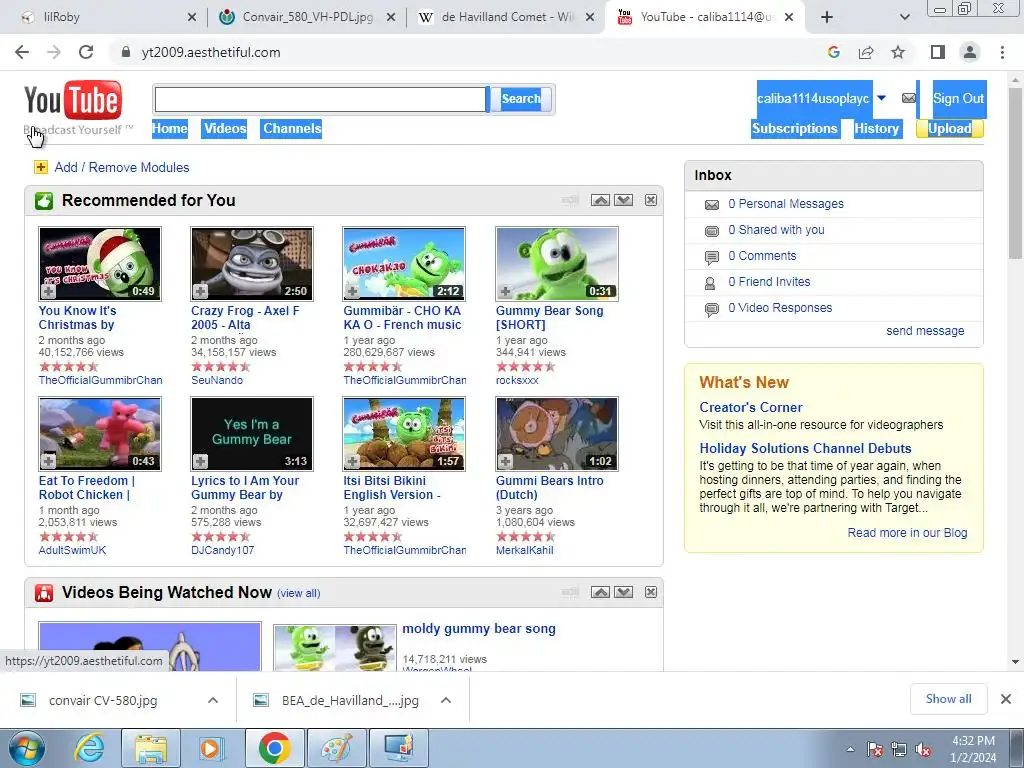This screenshot has width=1024, height=768.
Task: Add Itsi Bitsi Bikini video to queue
Action: pos(353,461)
